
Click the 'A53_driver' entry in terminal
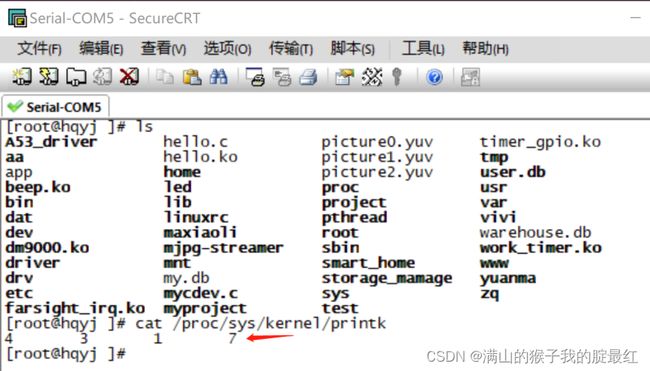51,142
